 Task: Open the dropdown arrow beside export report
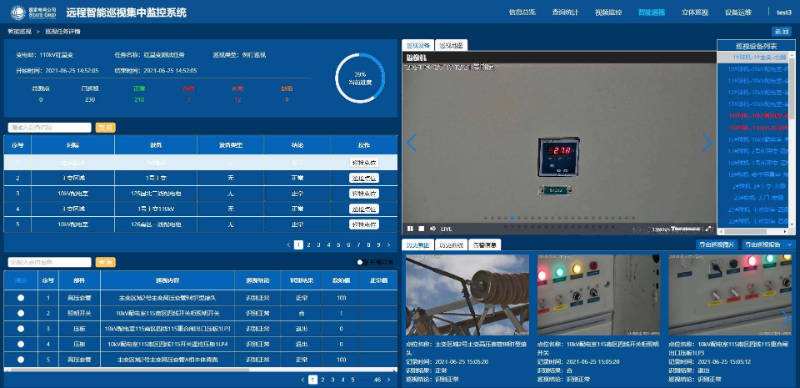coord(790,245)
